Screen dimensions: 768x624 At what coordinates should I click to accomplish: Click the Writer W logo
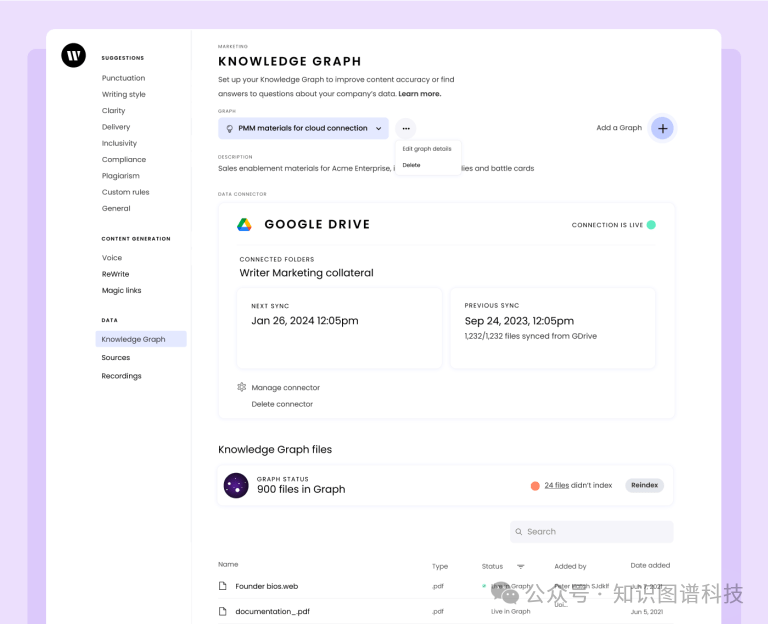pos(73,55)
